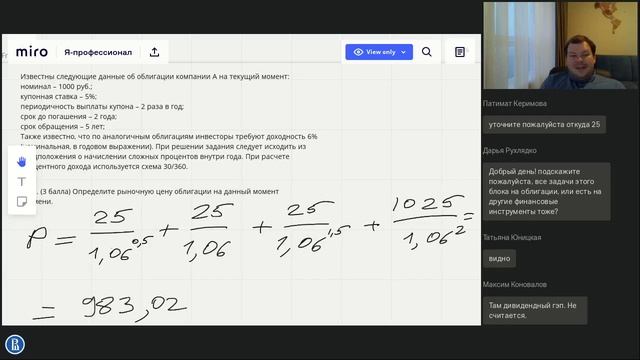Click the line 'номинал – 1000 руб.;'
Viewport: 640px width, 360px height.
(x=56, y=87)
